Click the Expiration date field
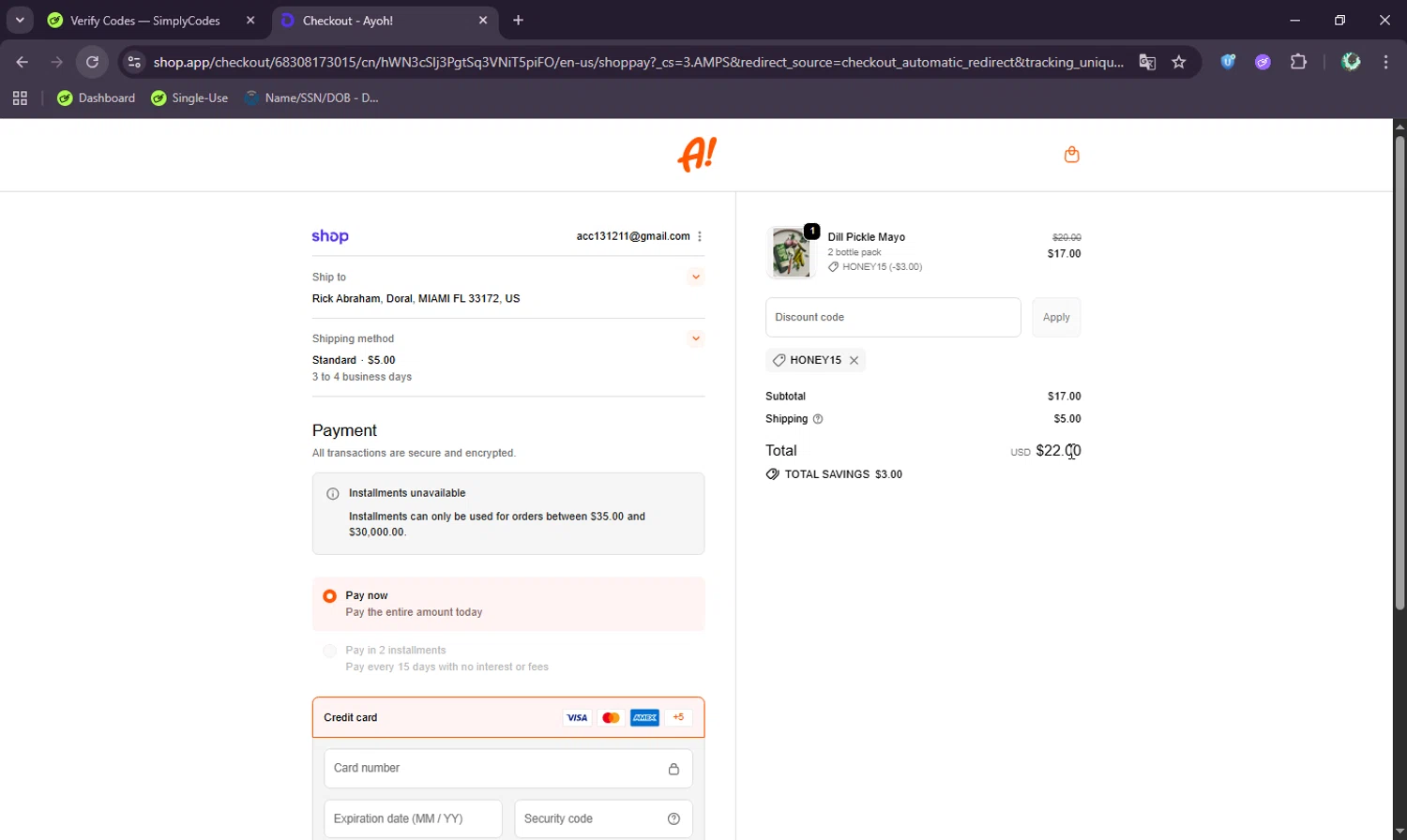Image resolution: width=1407 pixels, height=840 pixels. [413, 818]
